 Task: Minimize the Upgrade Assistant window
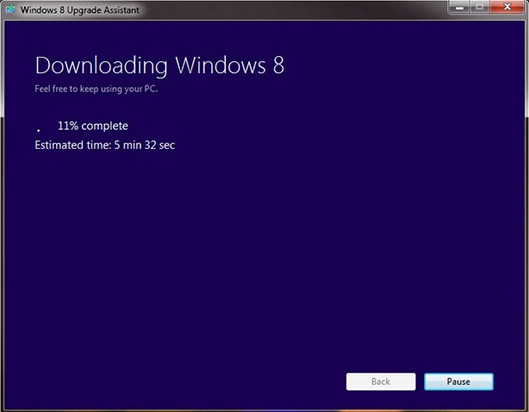[459, 7]
